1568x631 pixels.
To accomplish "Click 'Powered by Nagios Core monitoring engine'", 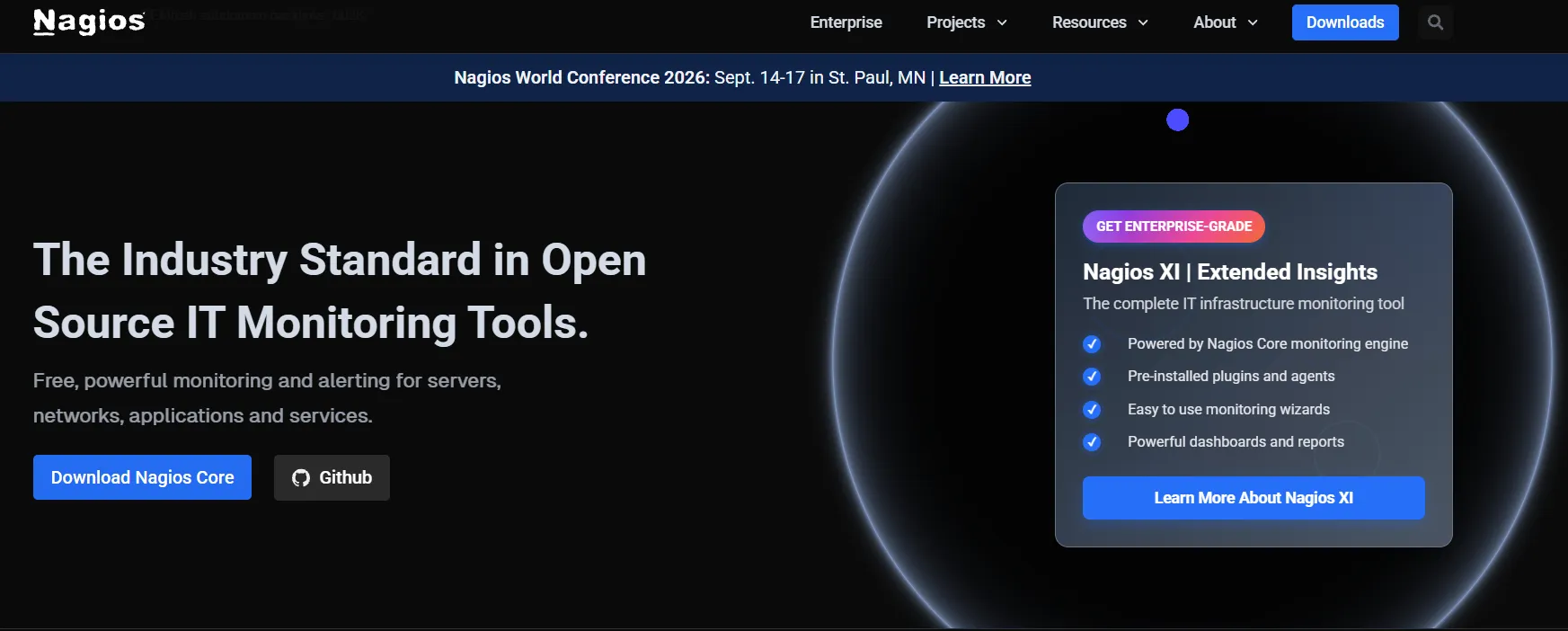I will coord(1268,344).
